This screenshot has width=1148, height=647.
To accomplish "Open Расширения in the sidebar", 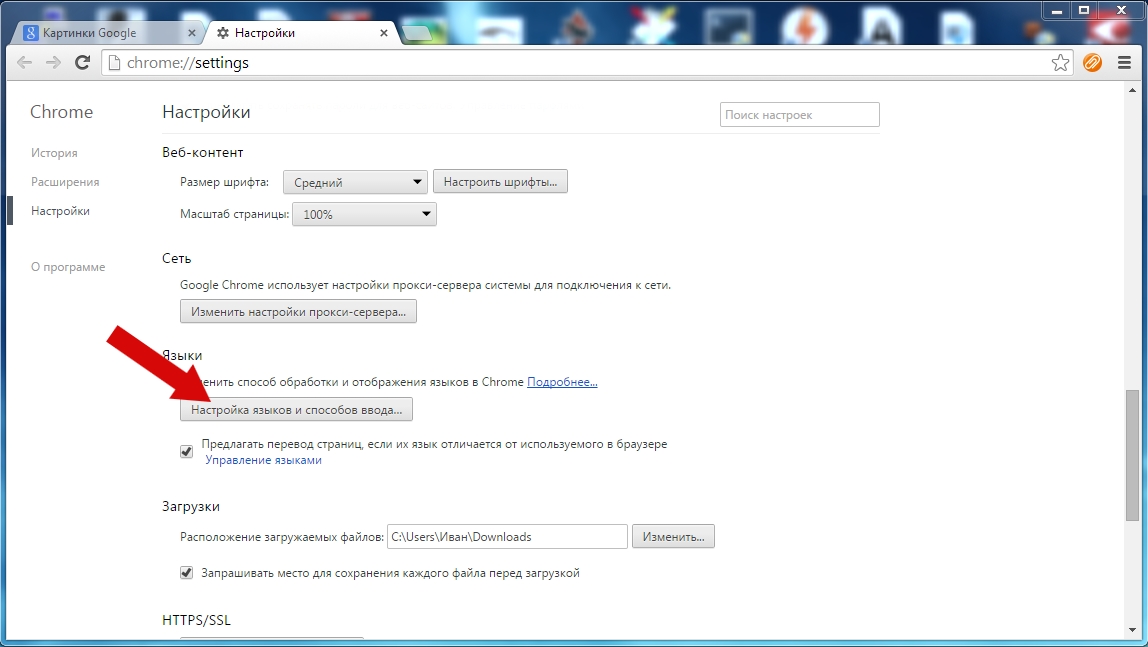I will pos(65,182).
